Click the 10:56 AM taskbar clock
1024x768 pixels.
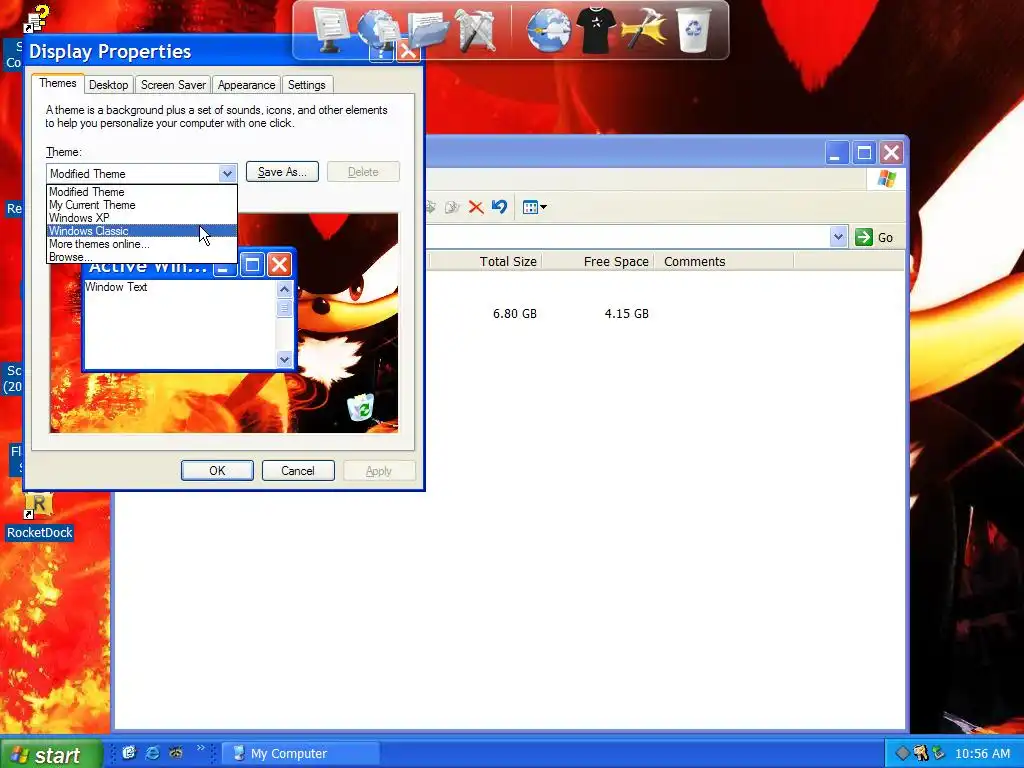(982, 754)
